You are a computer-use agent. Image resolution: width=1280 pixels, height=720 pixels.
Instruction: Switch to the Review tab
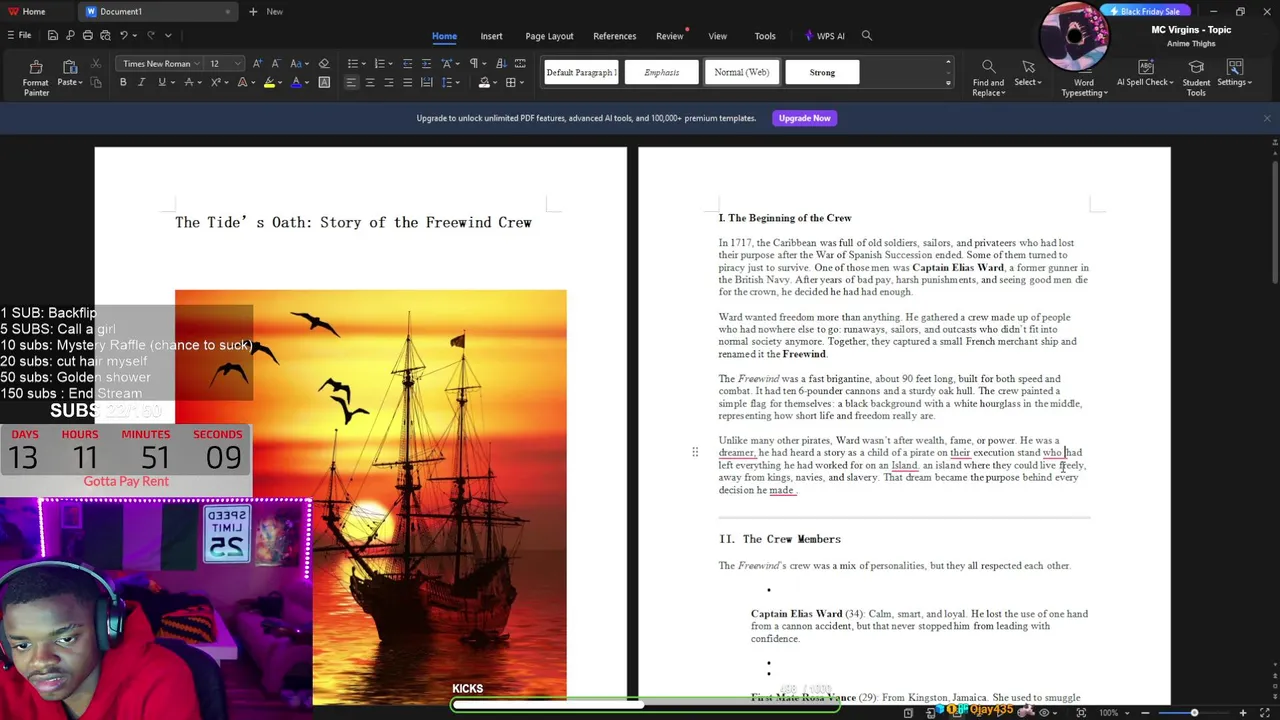point(669,36)
